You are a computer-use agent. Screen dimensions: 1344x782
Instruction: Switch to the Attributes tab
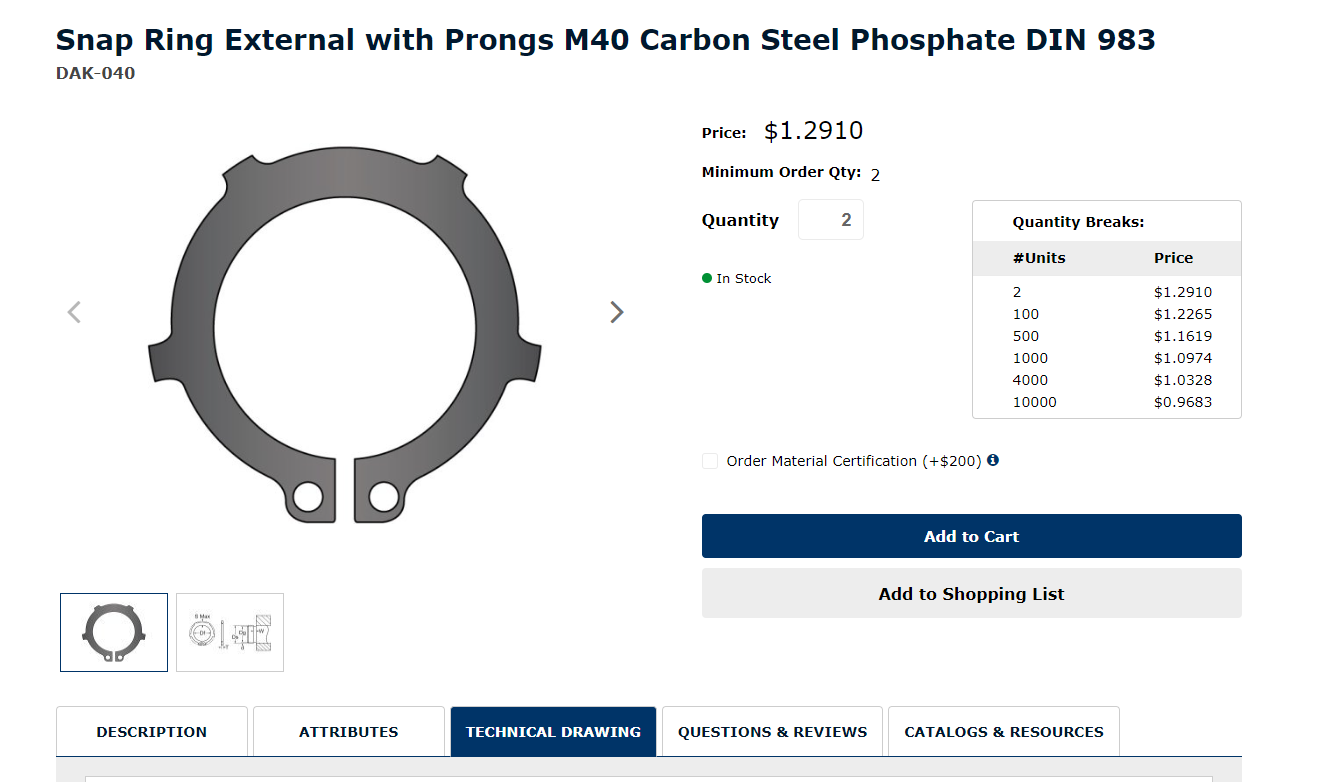[348, 732]
